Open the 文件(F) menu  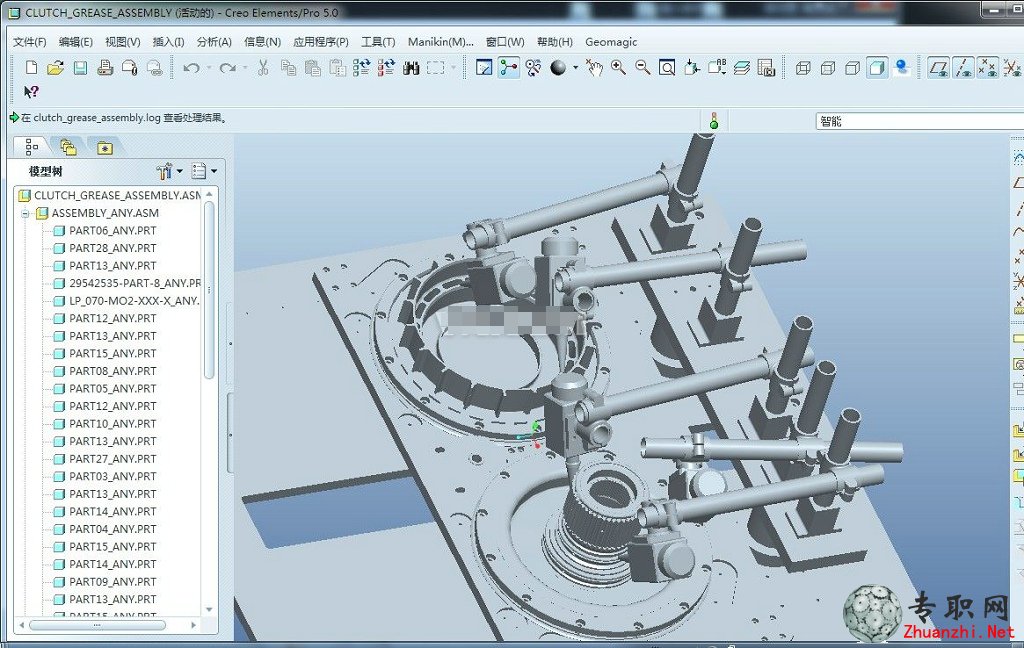coord(29,42)
